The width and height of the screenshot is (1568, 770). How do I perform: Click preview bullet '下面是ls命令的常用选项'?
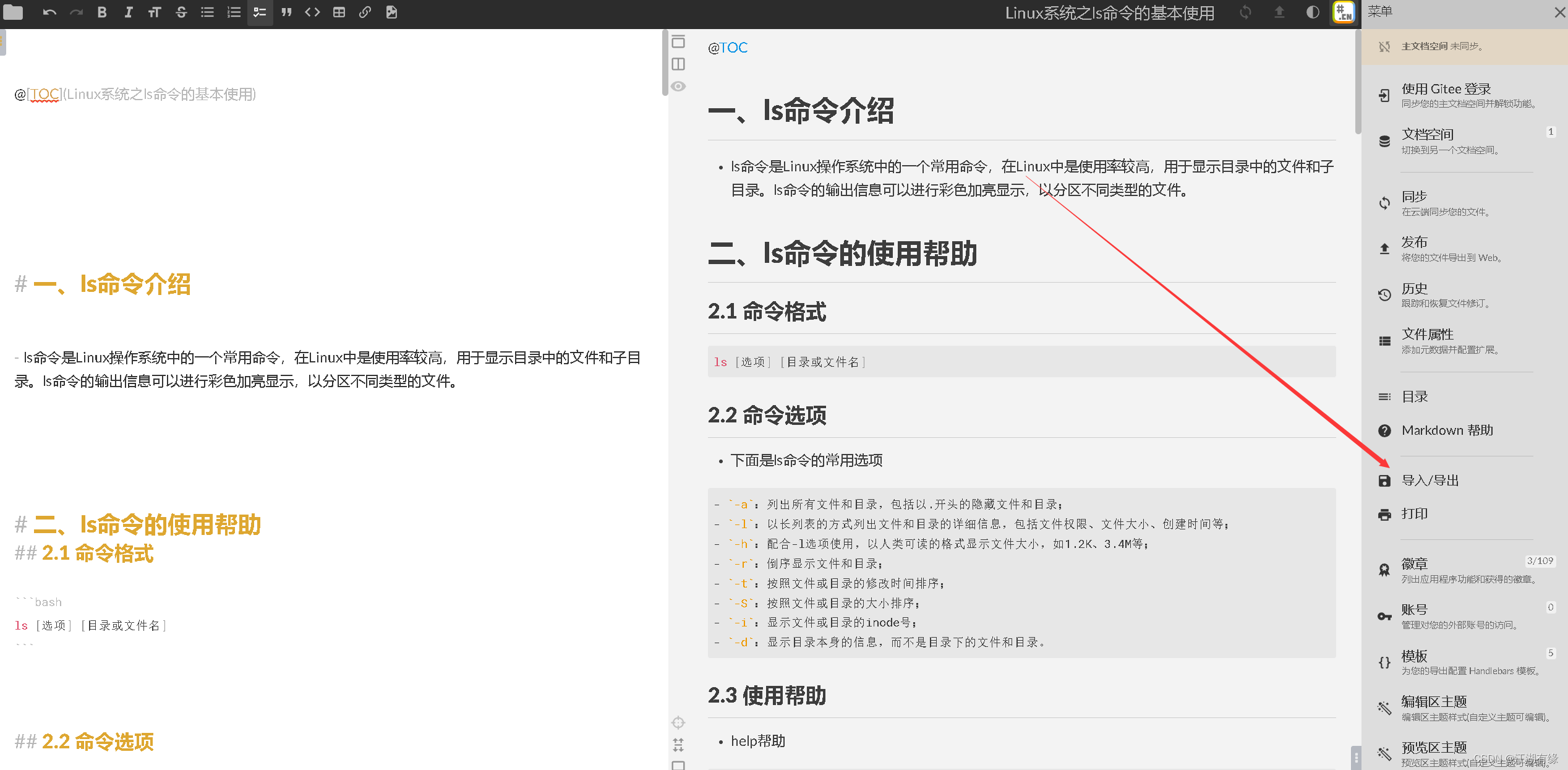tap(806, 460)
